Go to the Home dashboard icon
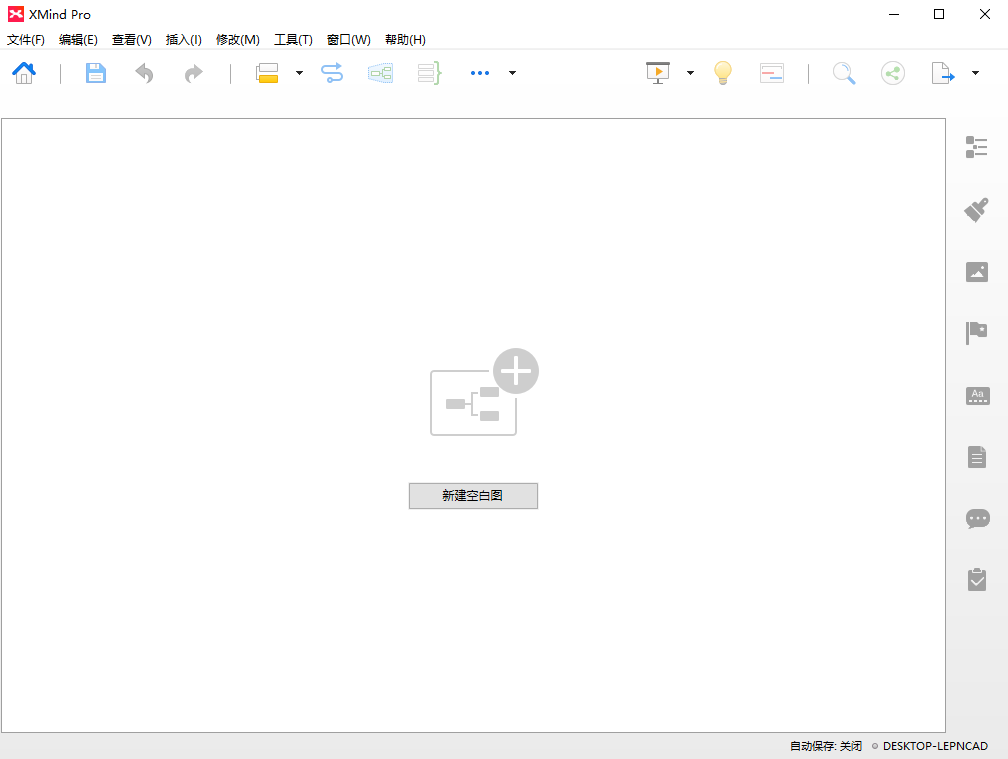The height and width of the screenshot is (759, 1008). 24,73
